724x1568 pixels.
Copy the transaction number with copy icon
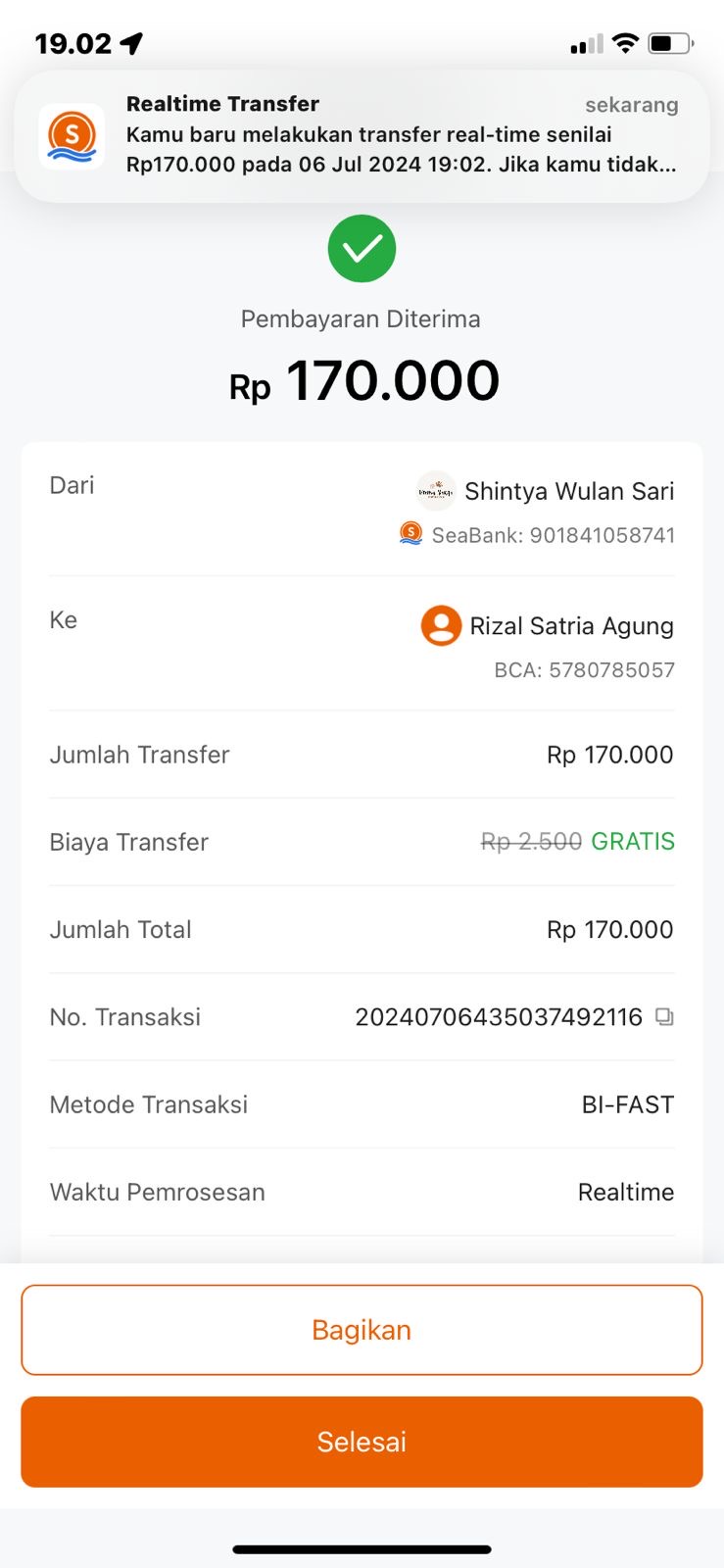(664, 1017)
